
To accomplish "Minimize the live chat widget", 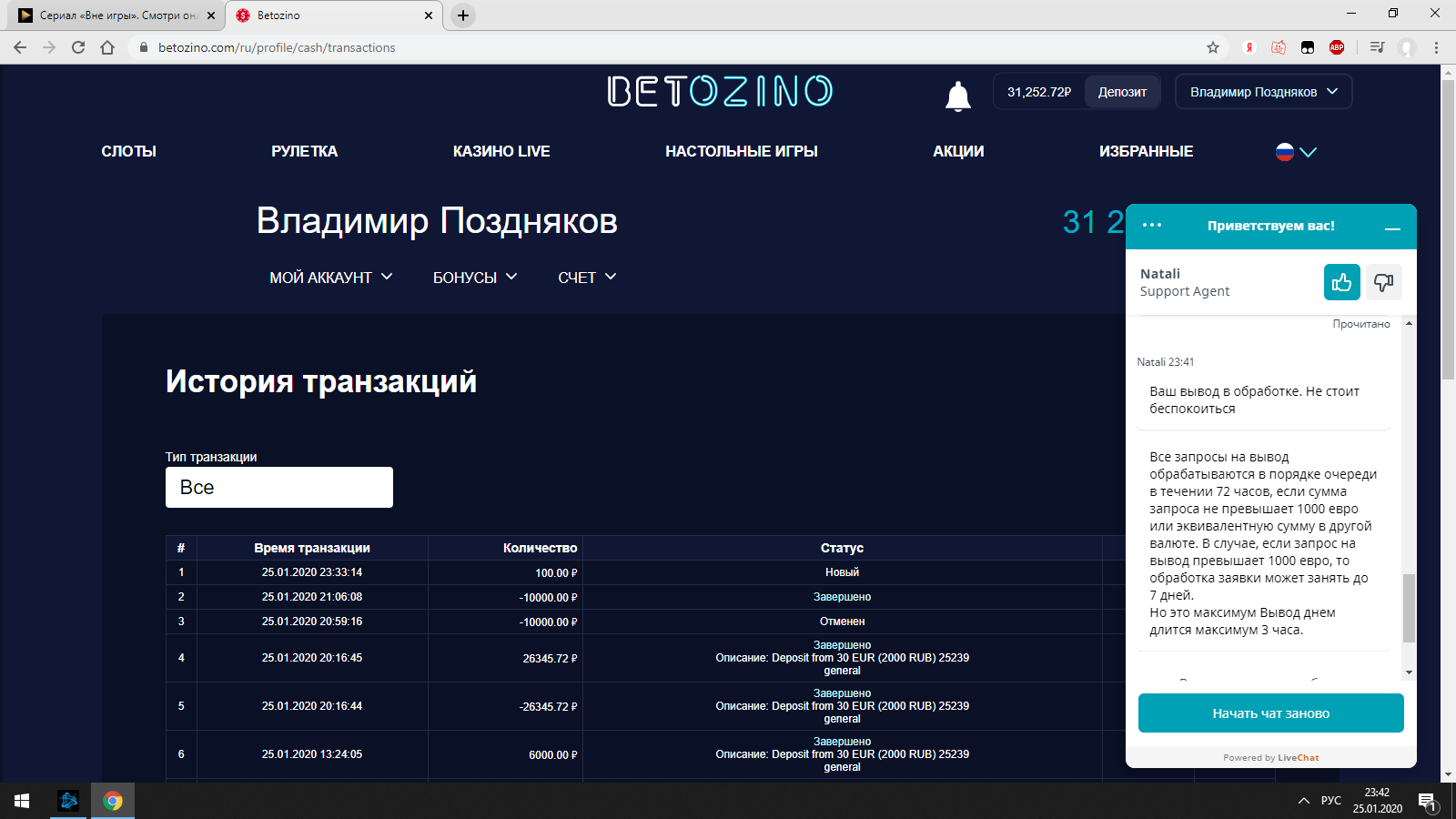I will click(1392, 228).
